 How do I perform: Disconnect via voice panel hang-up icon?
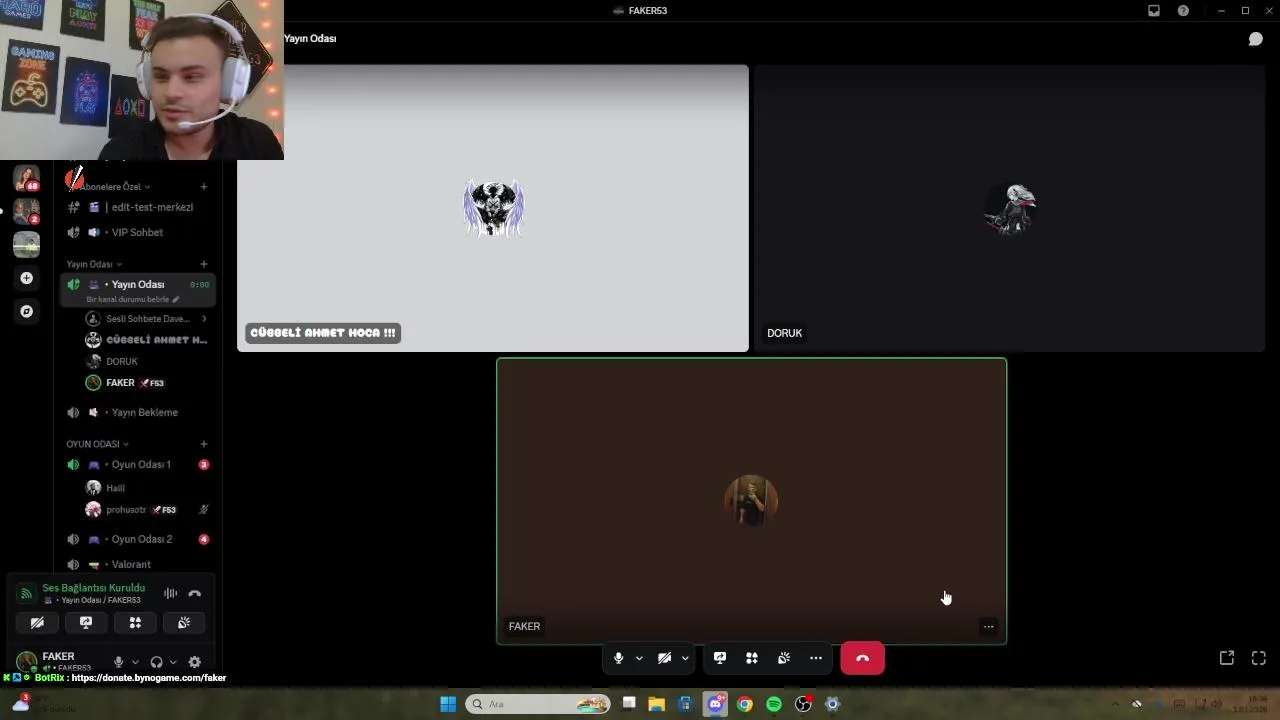pos(195,593)
